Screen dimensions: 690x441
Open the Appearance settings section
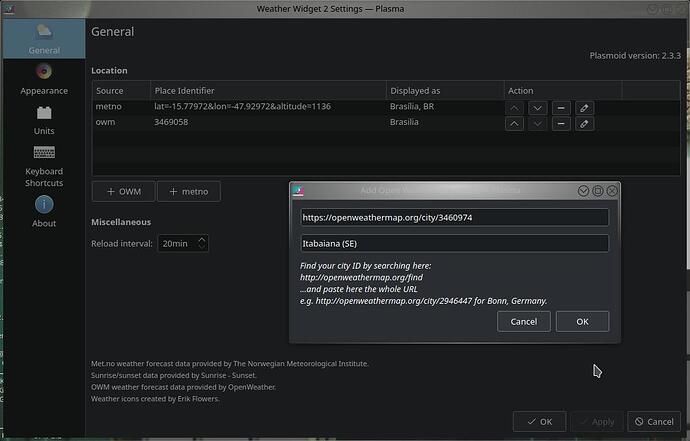click(x=44, y=80)
